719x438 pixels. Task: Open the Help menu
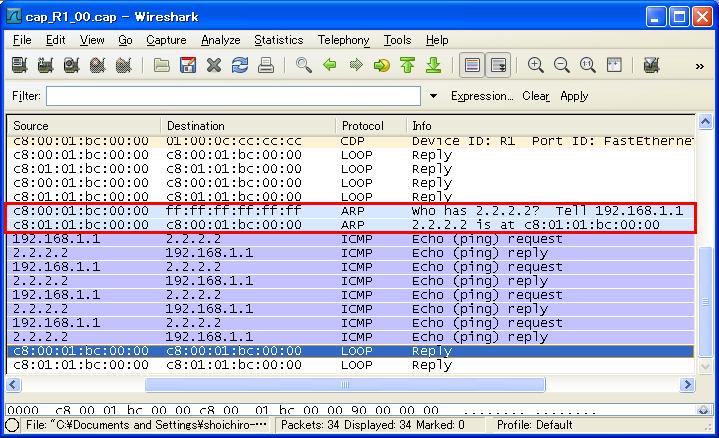437,40
